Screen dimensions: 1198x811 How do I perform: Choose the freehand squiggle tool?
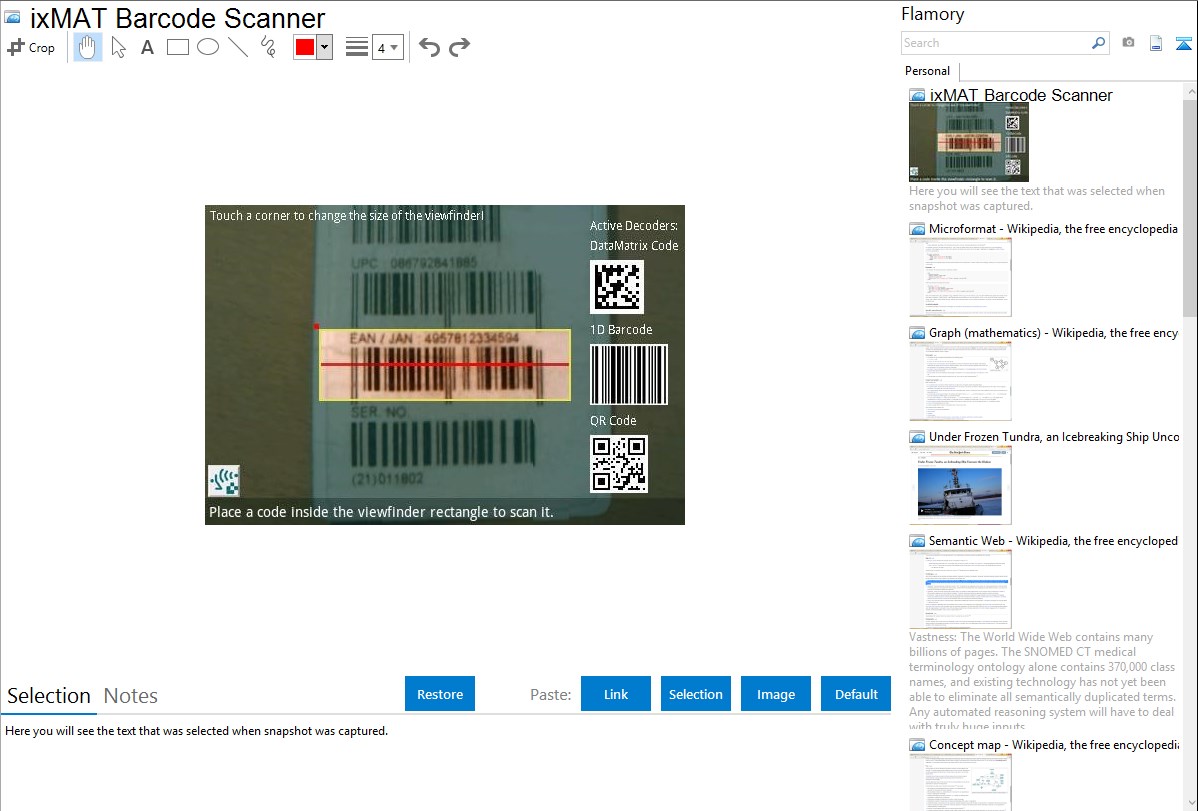coord(268,47)
